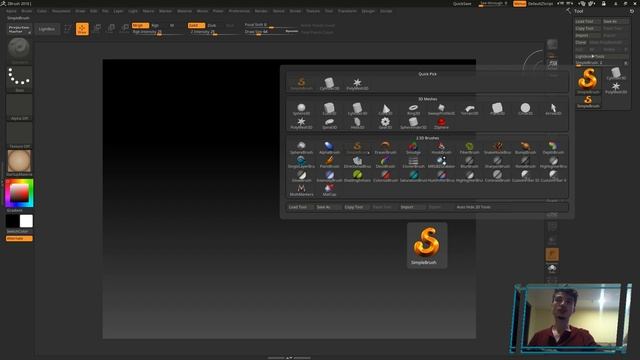Viewport: 640px width, 360px height.
Task: Open the Document menu
Action: (x=61, y=11)
